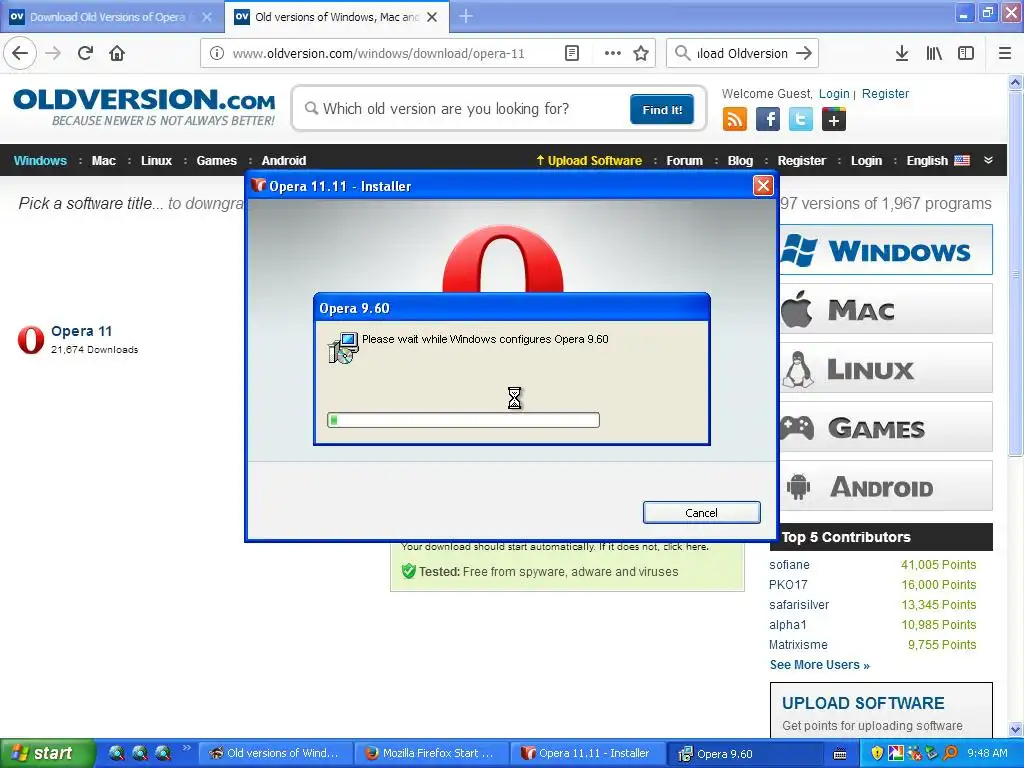Screen dimensions: 1024x768
Task: Open the Twitter icon on OldVersion header
Action: click(801, 120)
